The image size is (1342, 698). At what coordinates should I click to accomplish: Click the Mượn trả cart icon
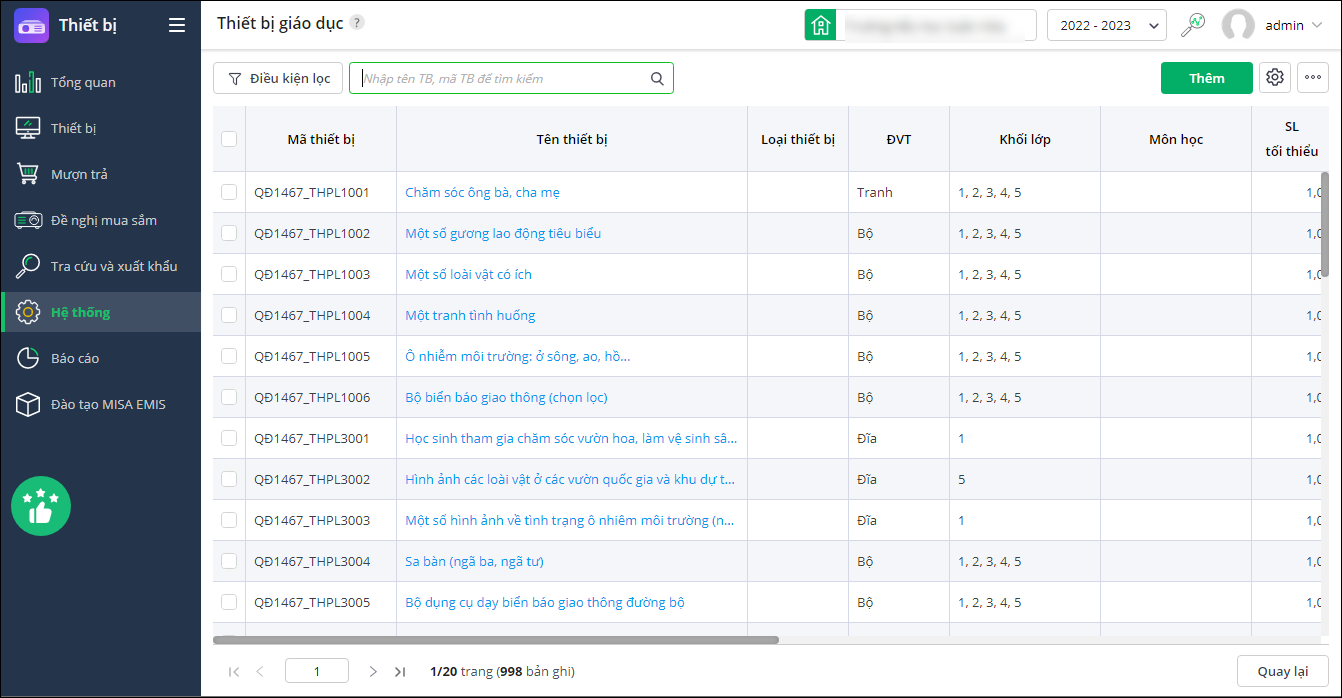pos(28,174)
